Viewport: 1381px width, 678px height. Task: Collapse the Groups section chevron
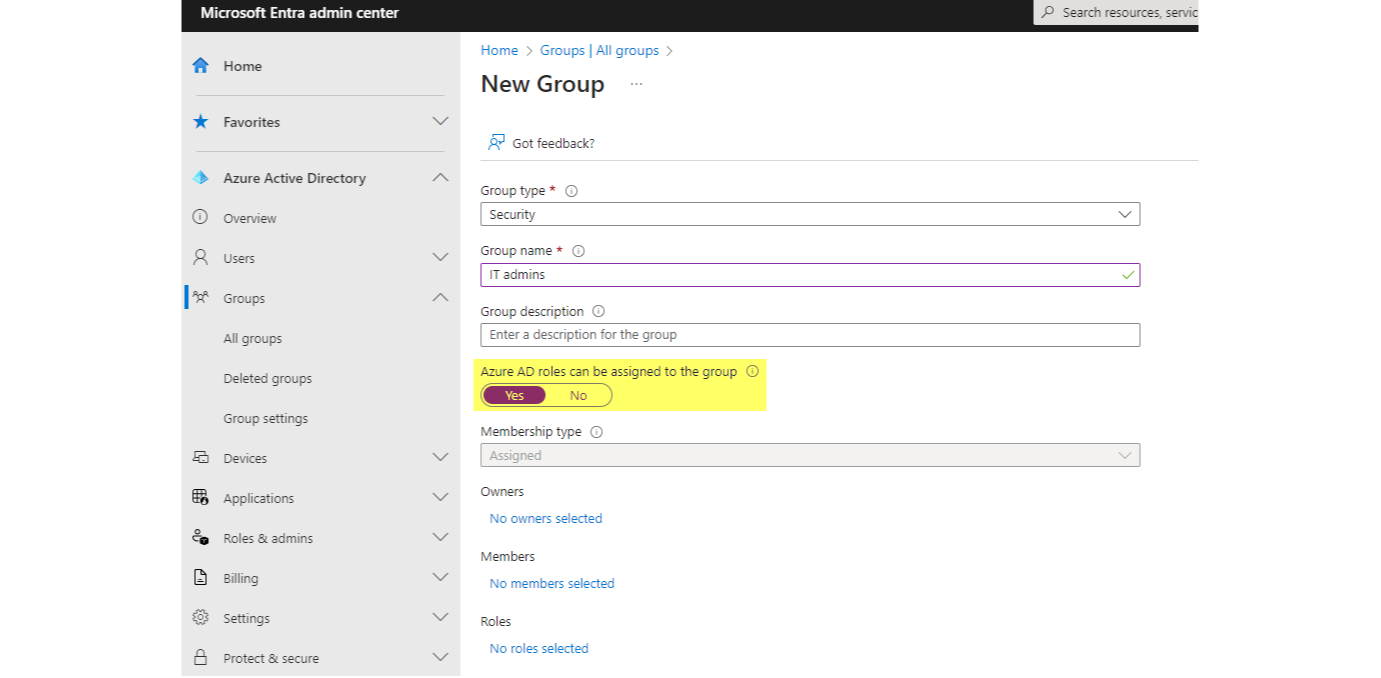[x=440, y=298]
